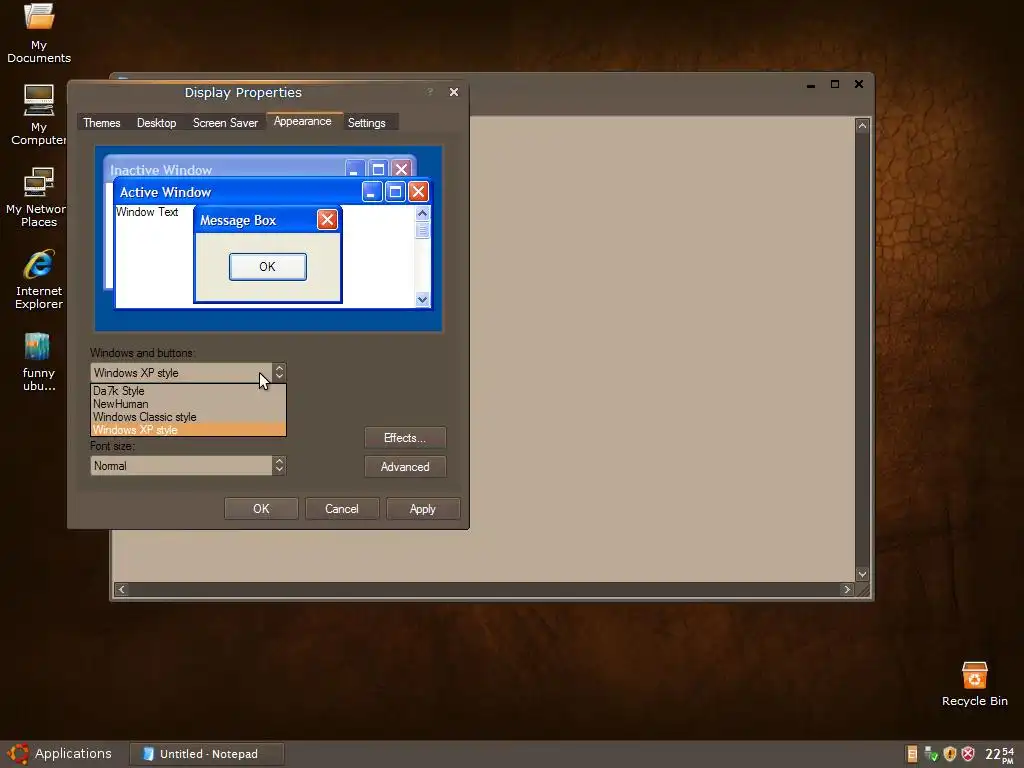This screenshot has width=1024, height=768.
Task: Click the yellow security shield tray icon
Action: click(950, 754)
